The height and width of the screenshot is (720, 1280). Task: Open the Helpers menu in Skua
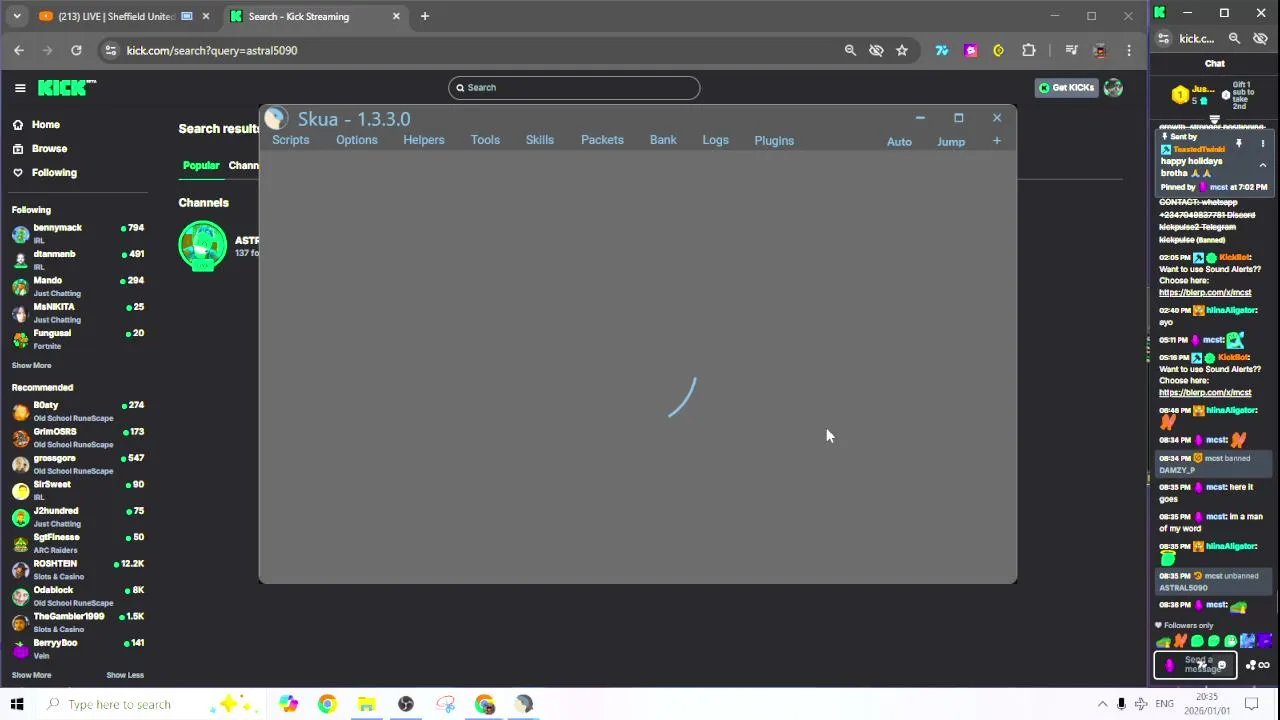coord(423,140)
